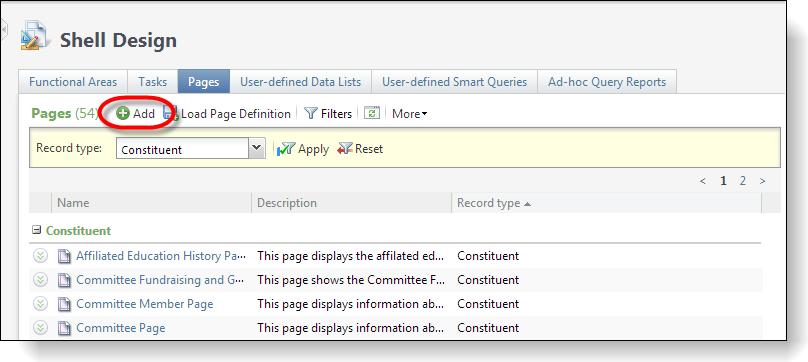Viewport: 808px width, 362px height.
Task: Go to page 2 of results
Action: pyautogui.click(x=743, y=181)
